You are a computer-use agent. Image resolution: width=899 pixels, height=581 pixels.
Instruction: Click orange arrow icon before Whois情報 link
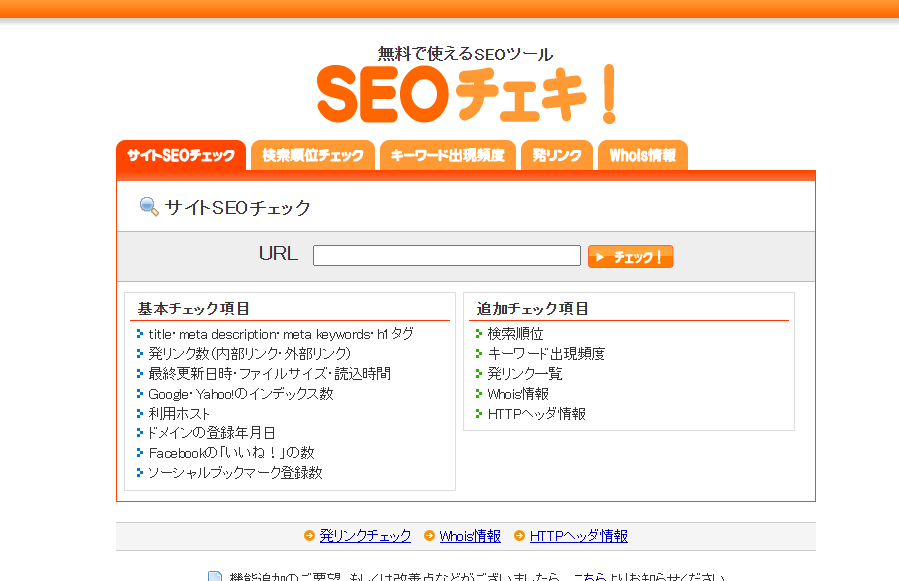[x=429, y=536]
